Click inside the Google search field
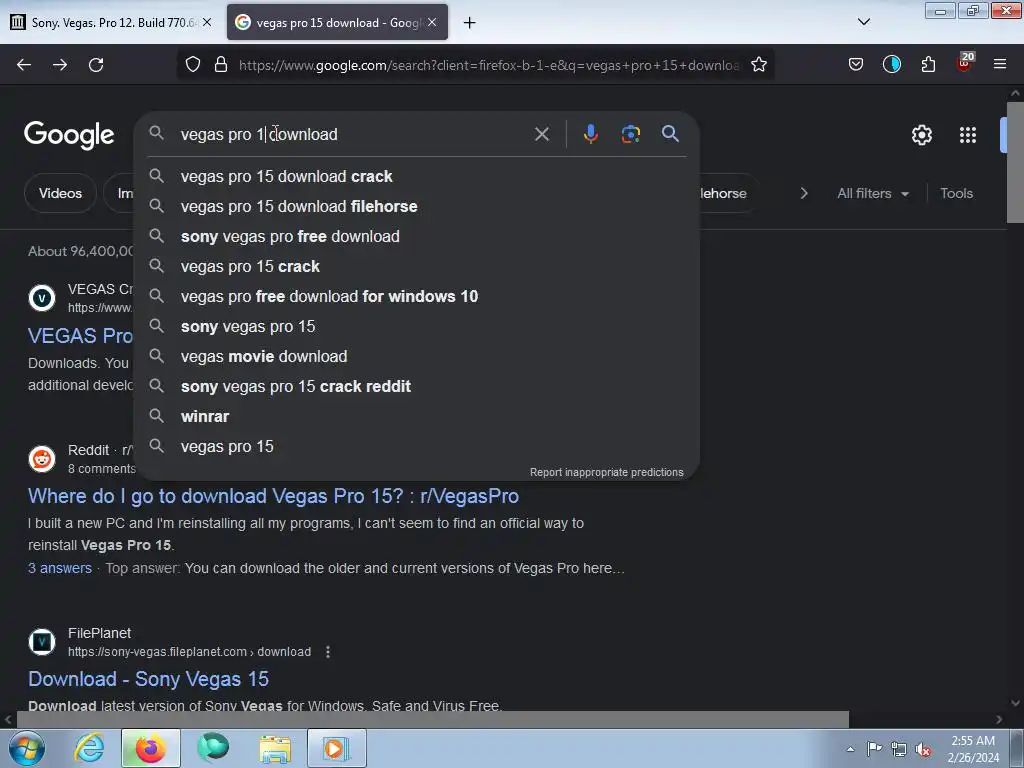1024x768 pixels. tap(353, 134)
